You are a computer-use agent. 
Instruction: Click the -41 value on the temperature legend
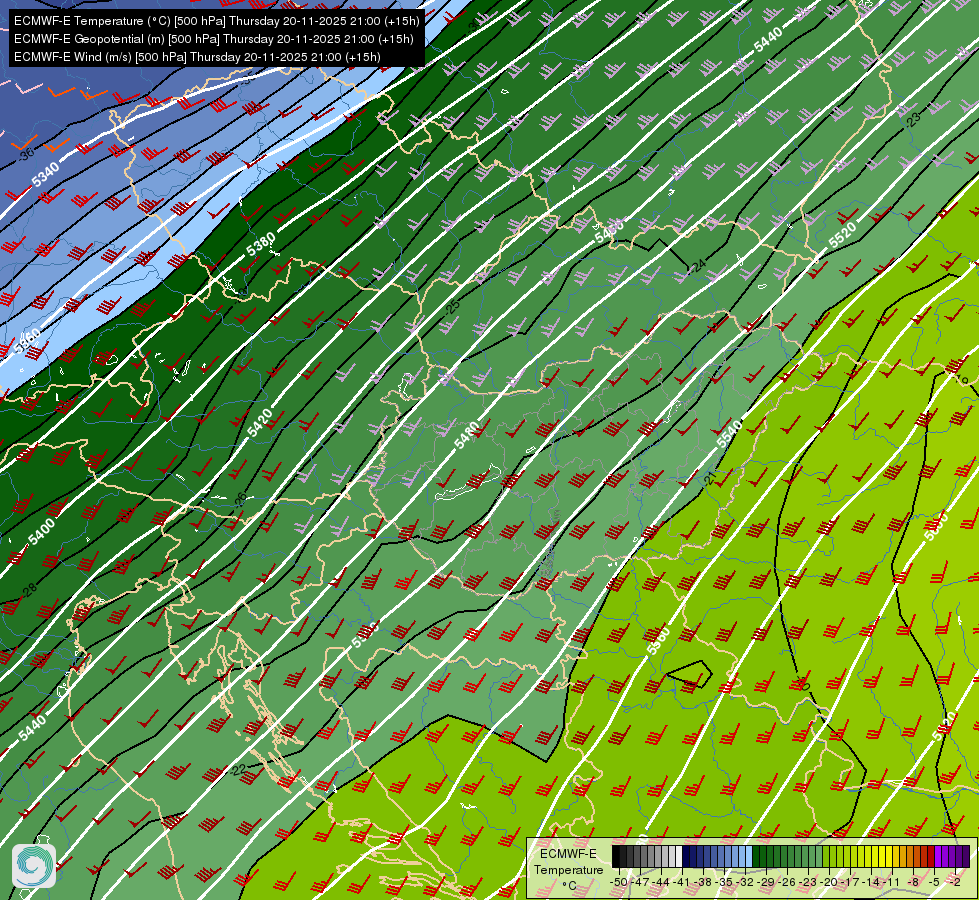click(682, 882)
